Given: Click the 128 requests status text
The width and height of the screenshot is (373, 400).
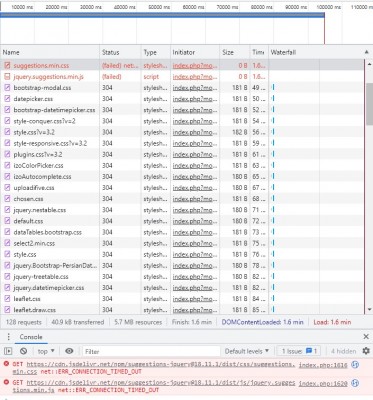Looking at the screenshot, I should pyautogui.click(x=23, y=322).
